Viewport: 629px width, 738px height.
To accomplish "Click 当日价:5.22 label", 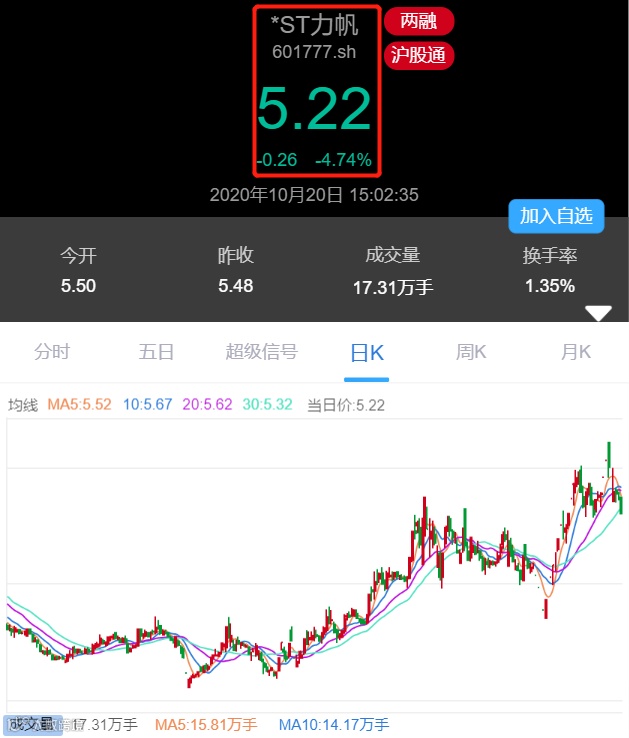I will pos(346,405).
